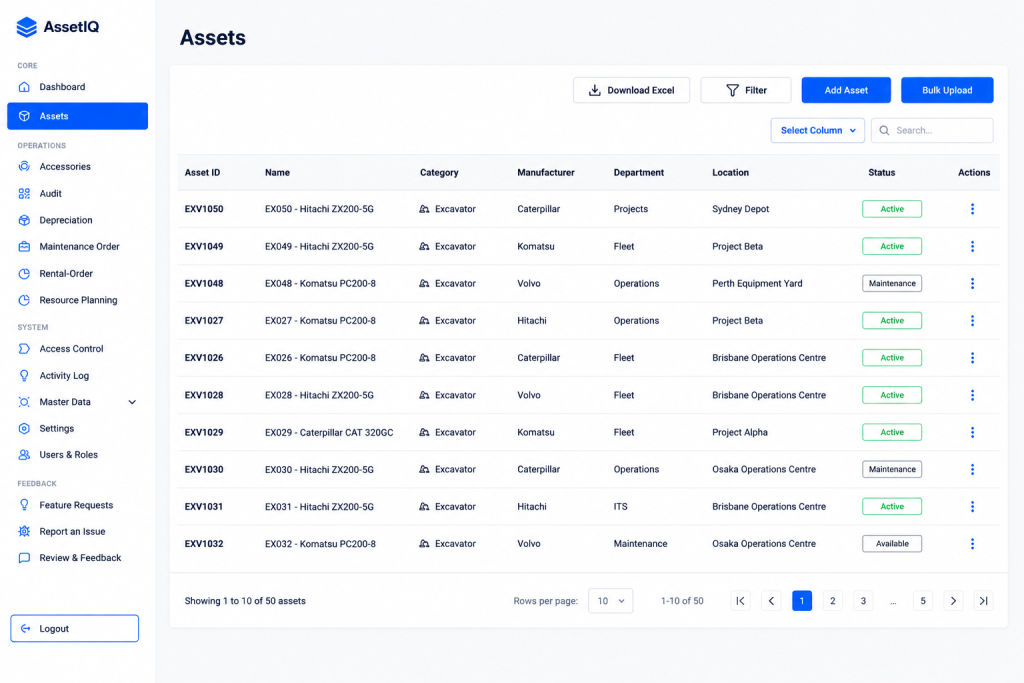Go to page 5
This screenshot has width=1024, height=683.
(923, 601)
